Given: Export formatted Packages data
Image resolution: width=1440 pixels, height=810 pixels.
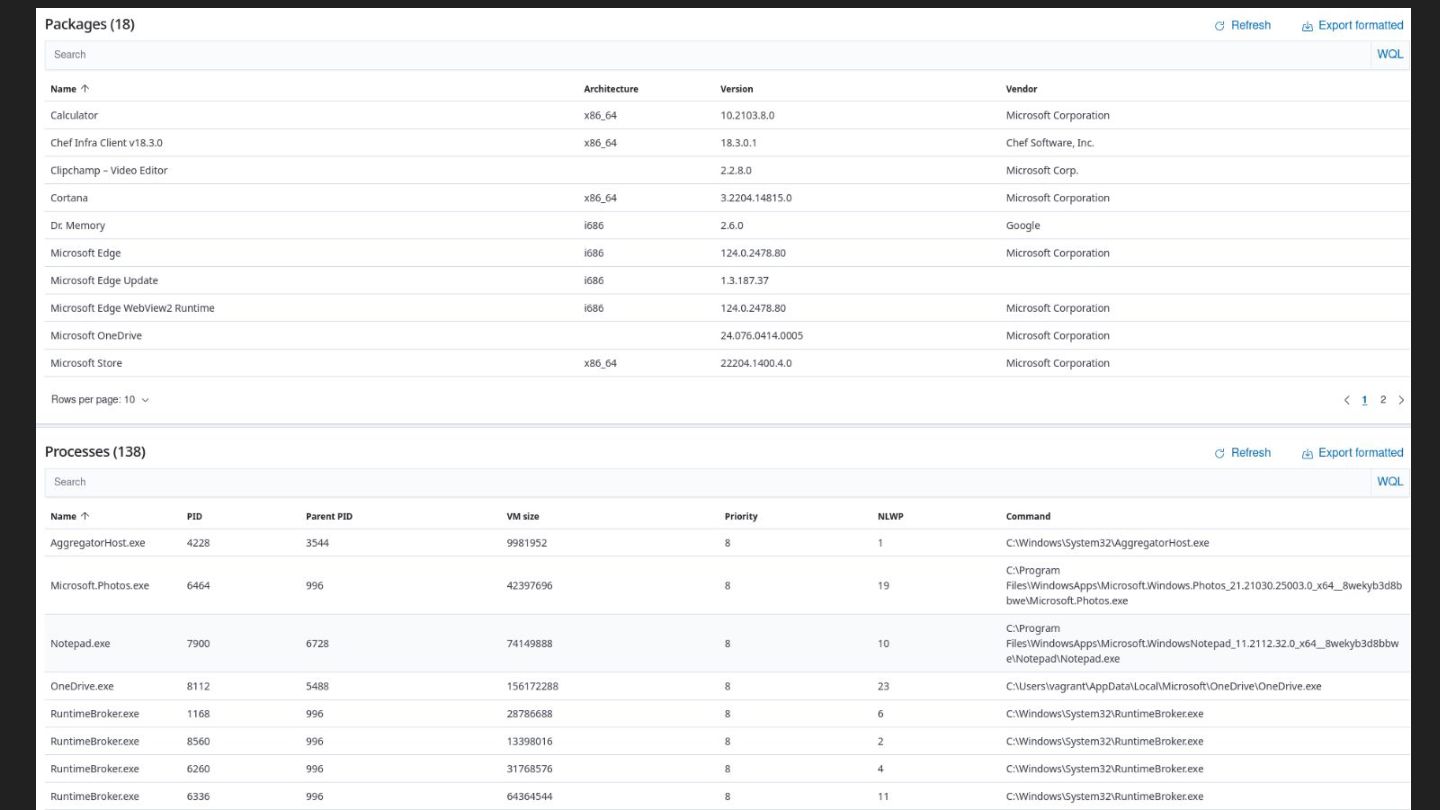Looking at the screenshot, I should [1352, 26].
